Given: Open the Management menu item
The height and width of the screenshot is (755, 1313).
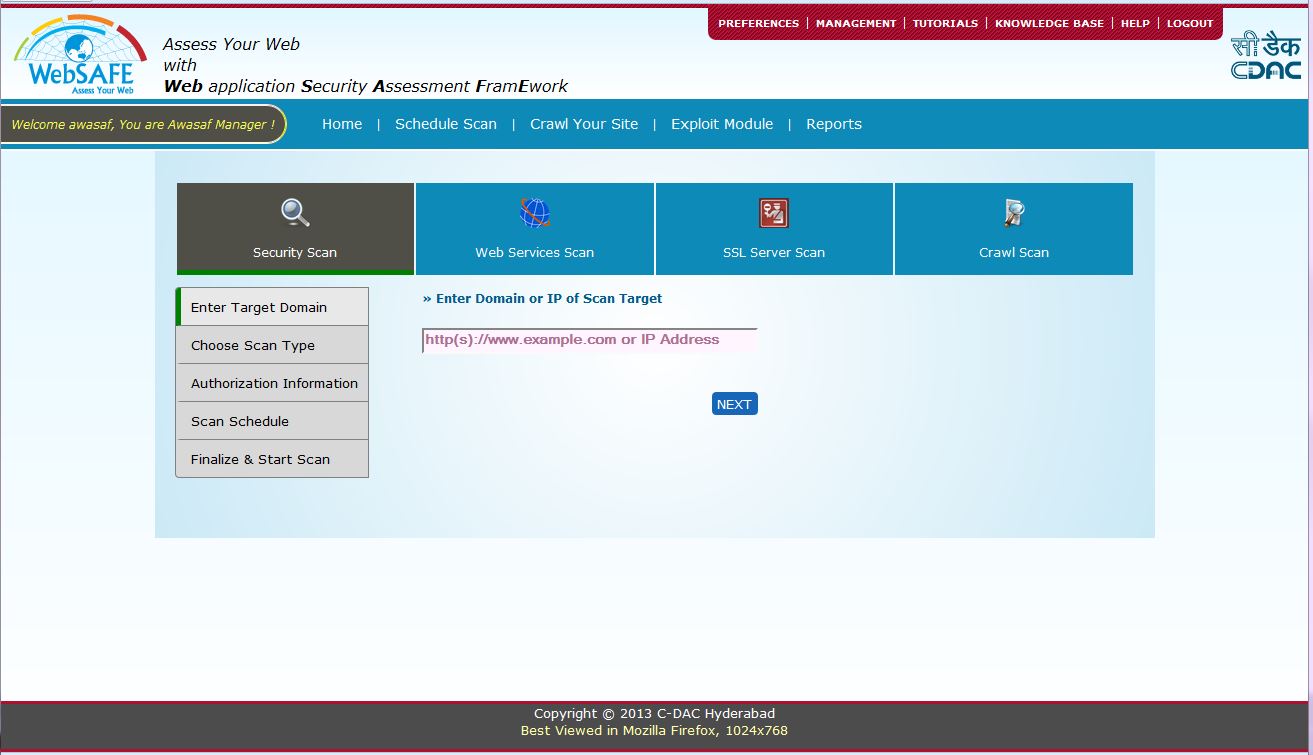Looking at the screenshot, I should click(x=856, y=23).
